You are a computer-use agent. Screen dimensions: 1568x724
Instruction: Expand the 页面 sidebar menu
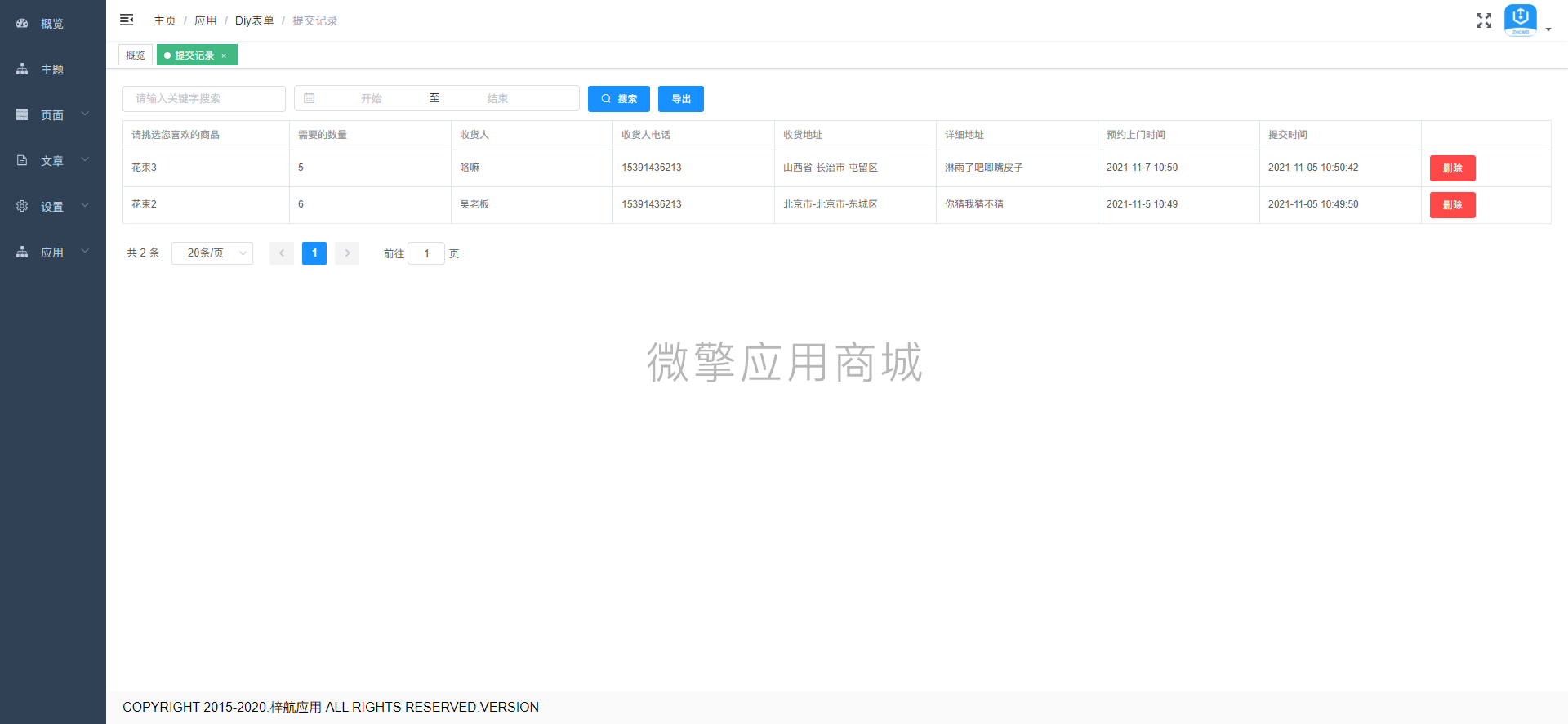[x=53, y=115]
